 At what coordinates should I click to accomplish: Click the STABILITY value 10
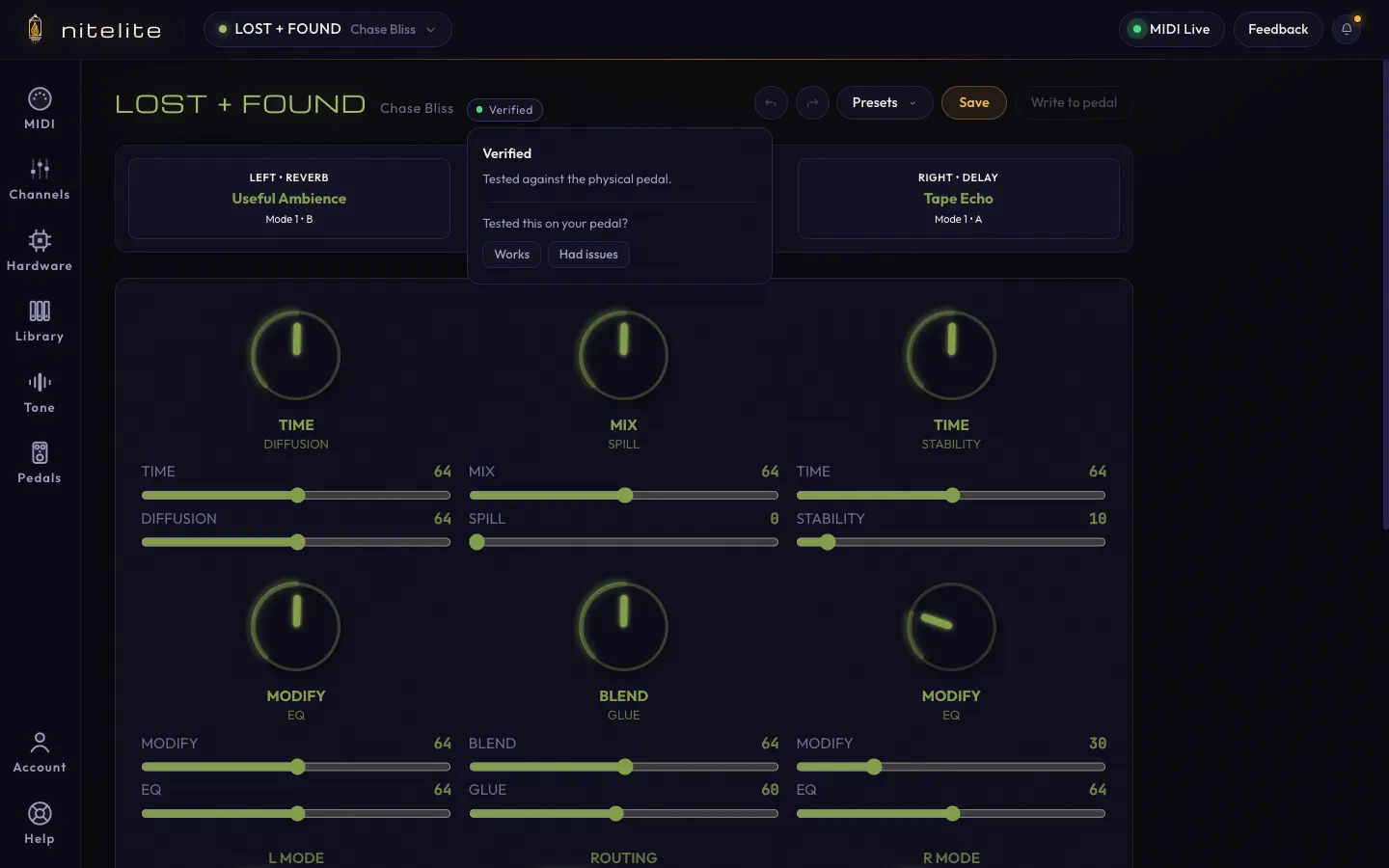tap(1098, 519)
